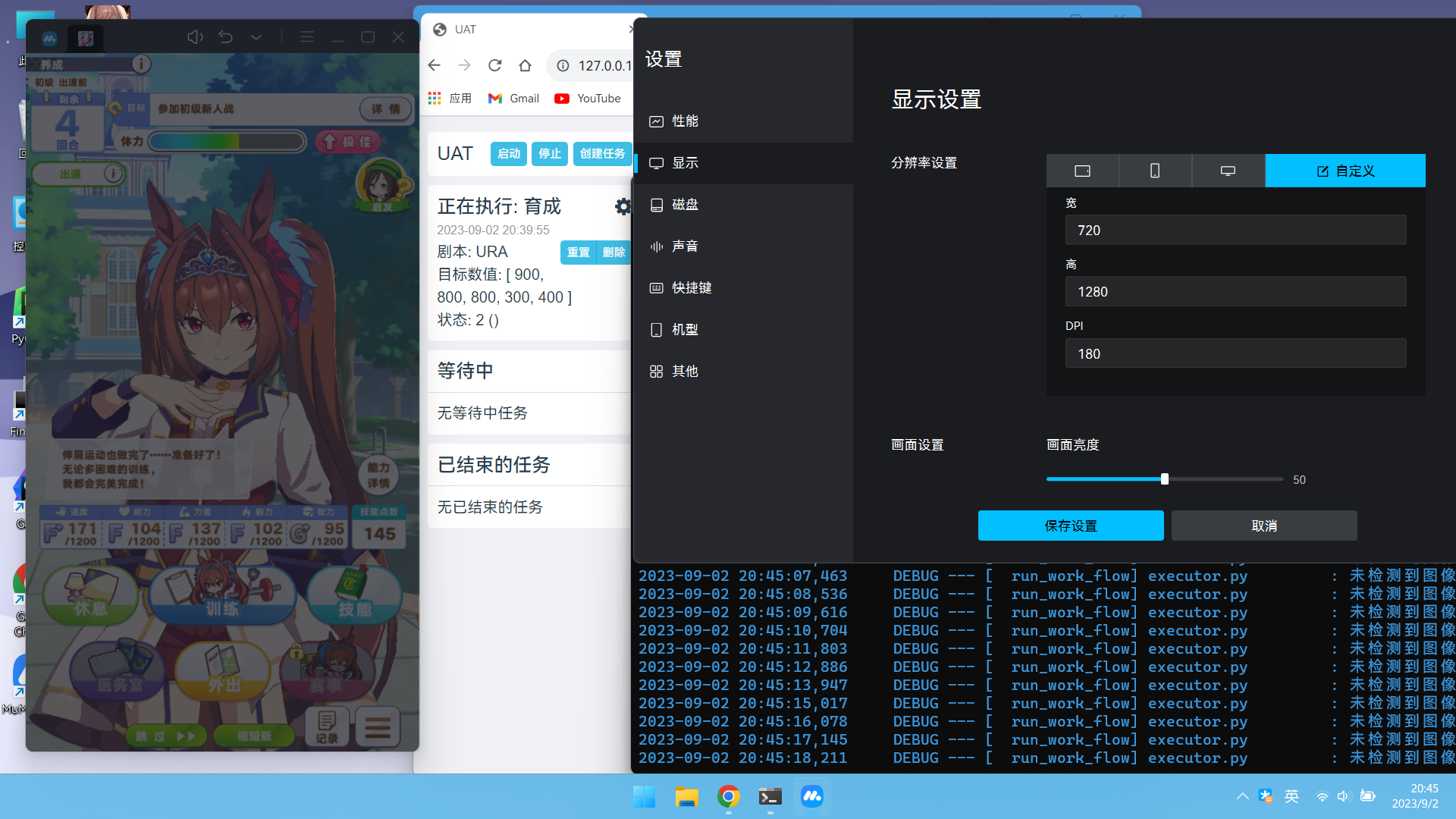Viewport: 1456px width, 819px height.
Task: Open the 性能 settings section icon
Action: pos(657,121)
